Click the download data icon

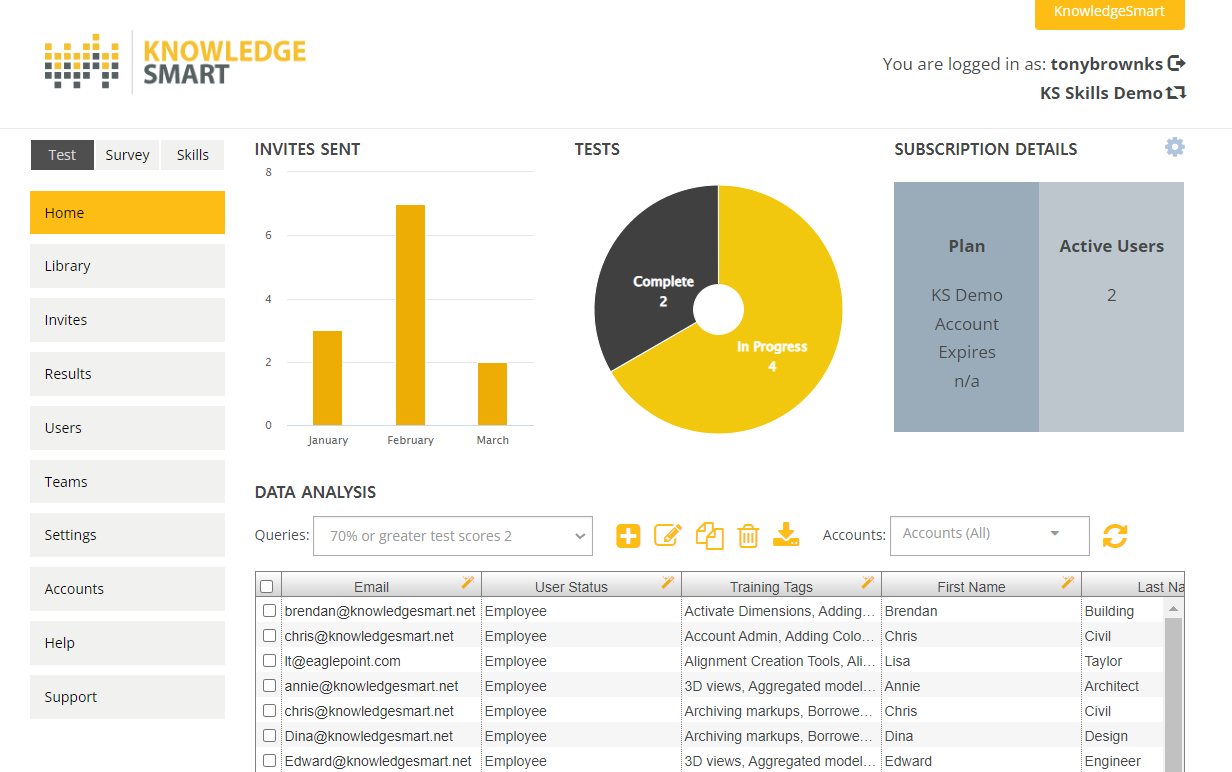click(787, 534)
